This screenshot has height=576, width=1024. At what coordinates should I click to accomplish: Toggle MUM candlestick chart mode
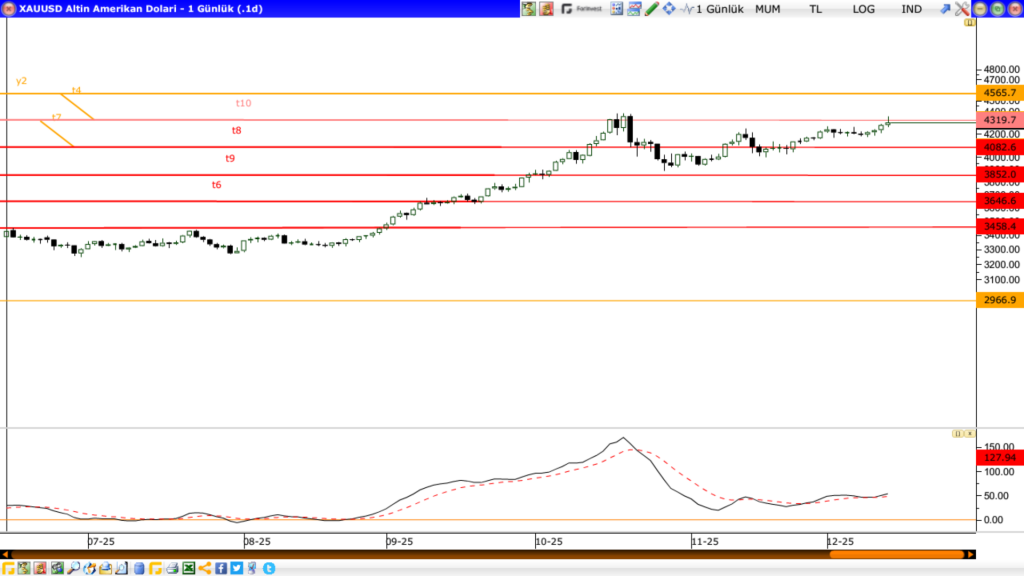pyautogui.click(x=768, y=9)
